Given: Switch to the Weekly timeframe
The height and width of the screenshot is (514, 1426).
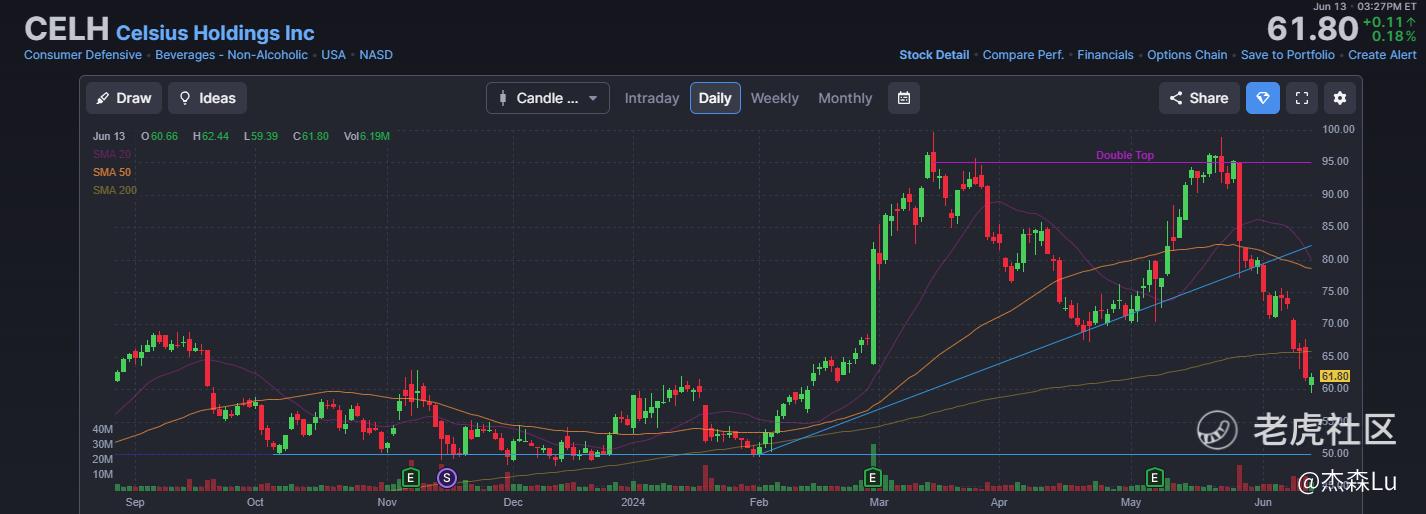Looking at the screenshot, I should [x=775, y=98].
